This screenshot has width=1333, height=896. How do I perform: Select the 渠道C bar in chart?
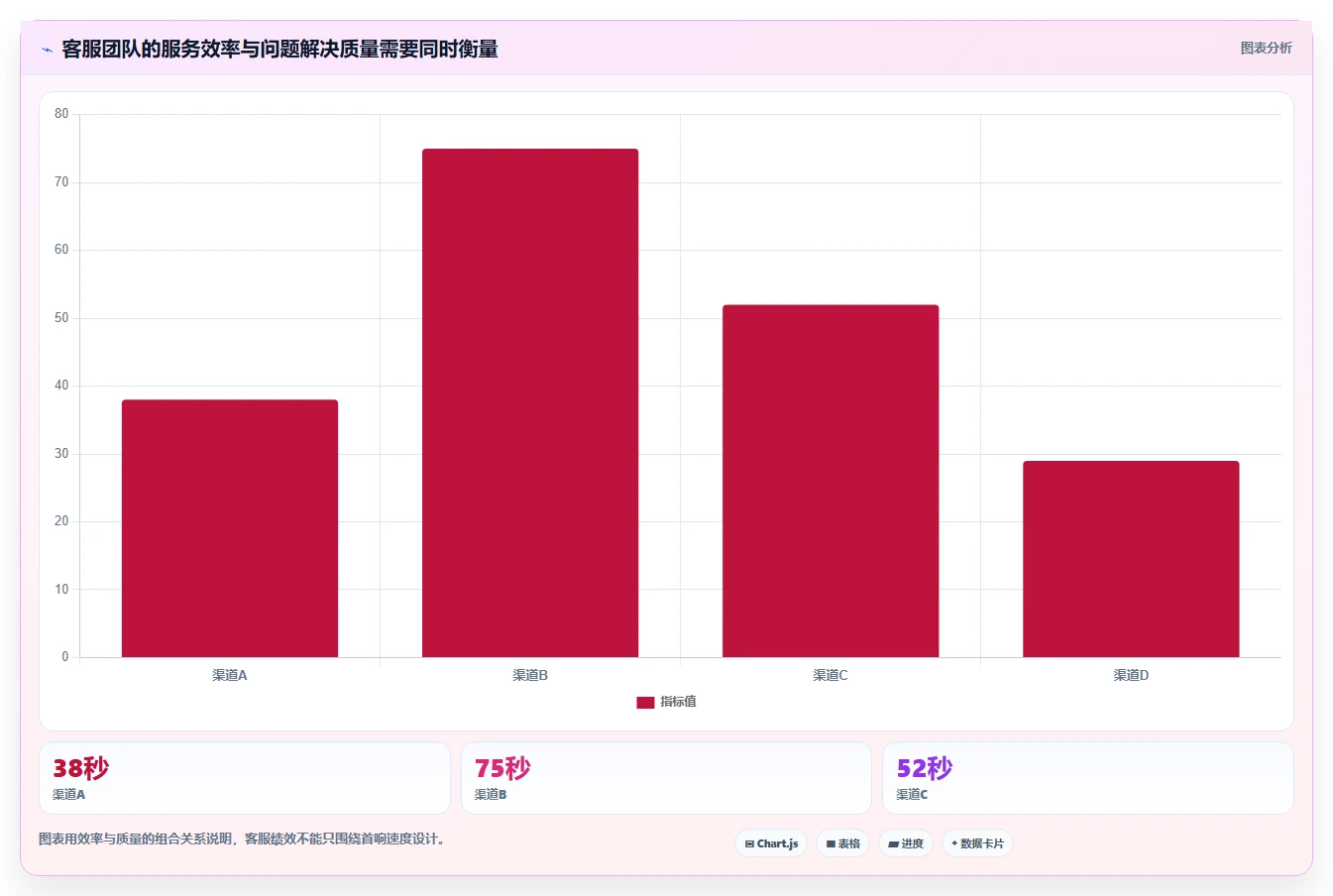(x=831, y=481)
